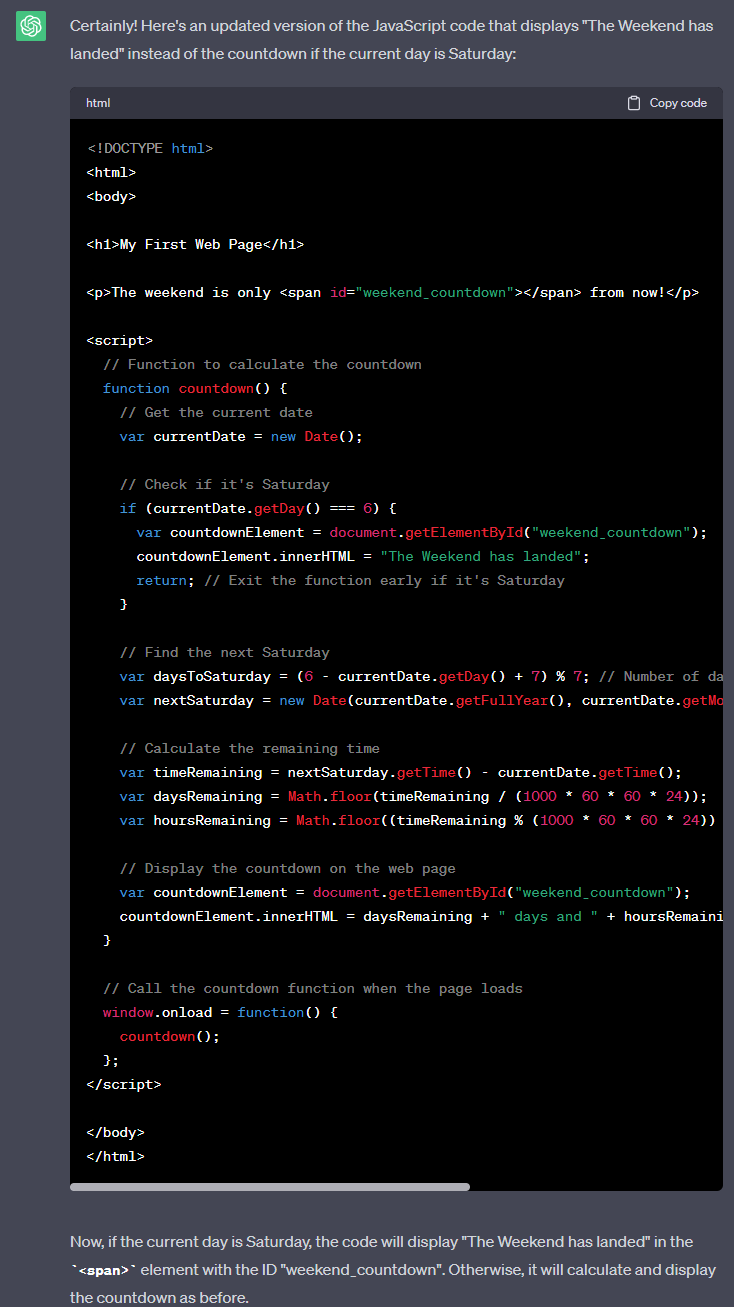Click the inline <span> code in the explanation
734x1307 pixels.
tap(103, 1270)
